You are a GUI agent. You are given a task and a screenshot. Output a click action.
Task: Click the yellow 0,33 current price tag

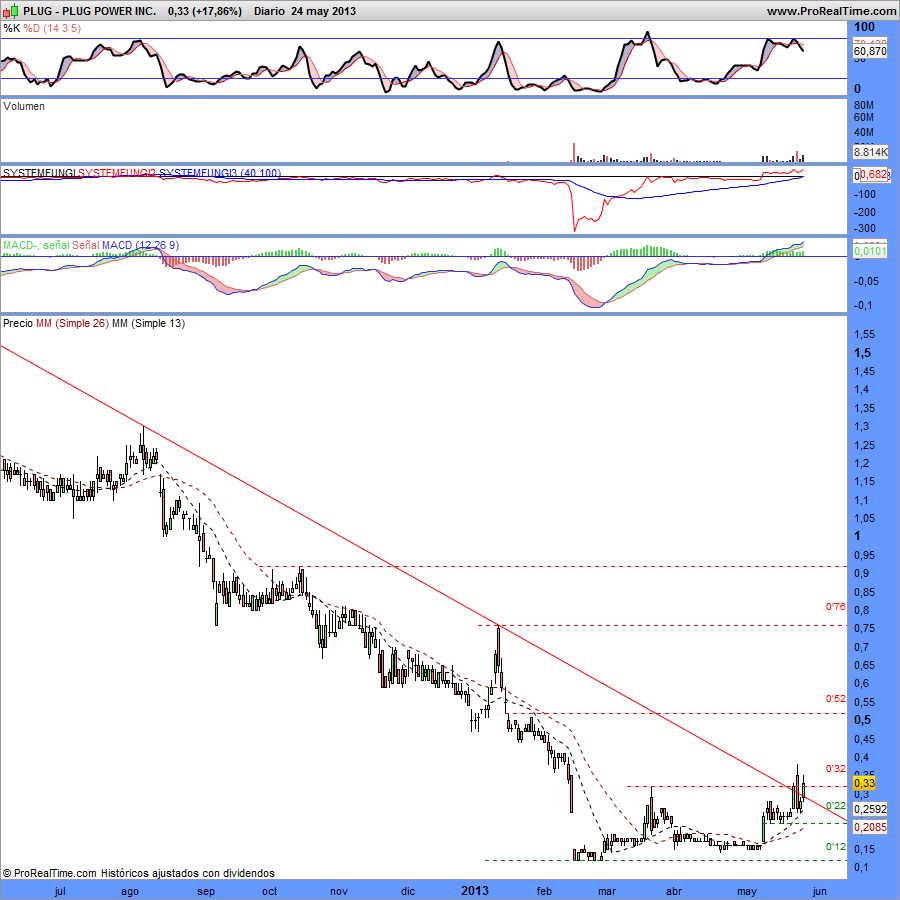(864, 783)
